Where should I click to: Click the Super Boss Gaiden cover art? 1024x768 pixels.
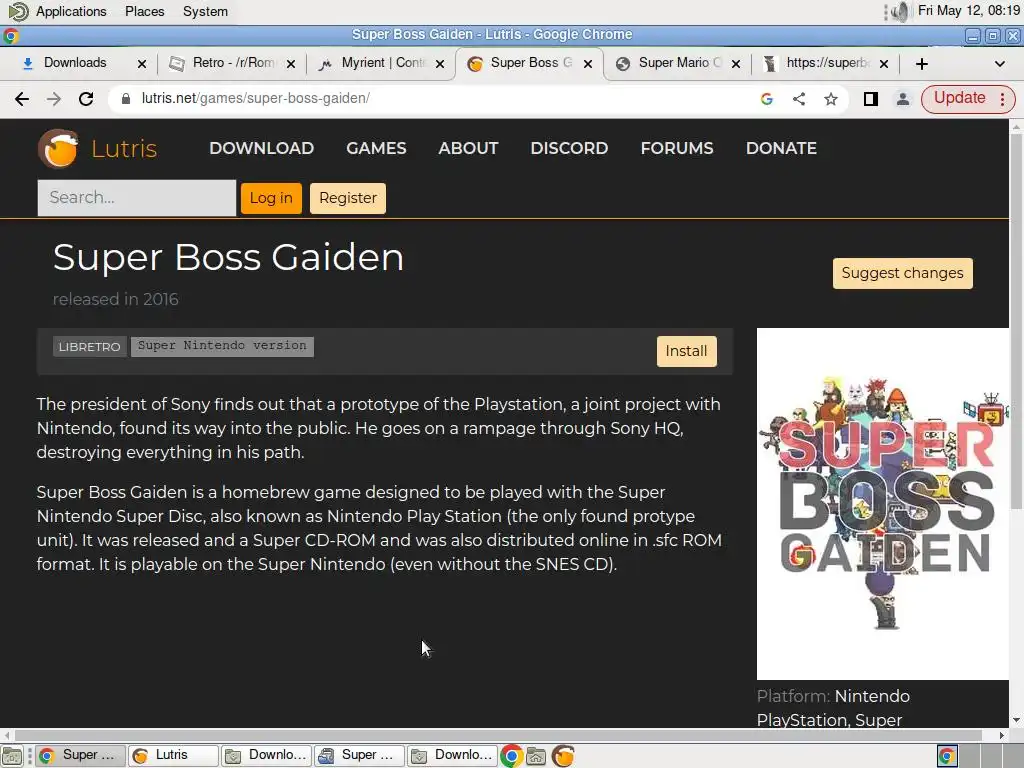click(882, 504)
